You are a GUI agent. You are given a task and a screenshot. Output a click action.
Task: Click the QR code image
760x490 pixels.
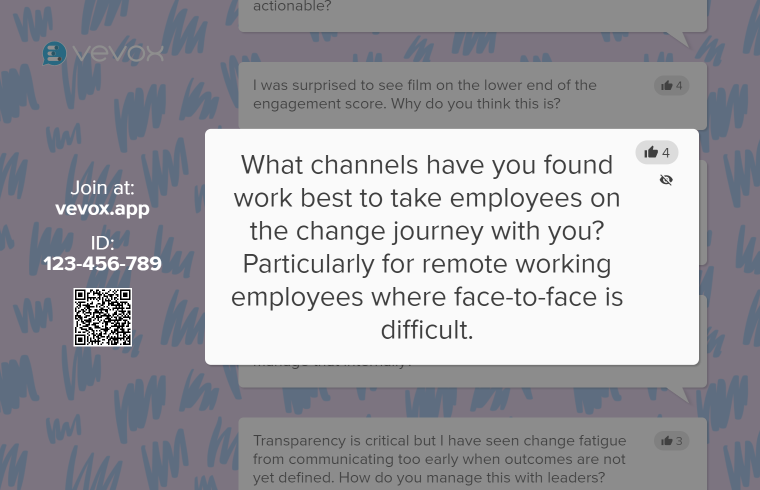click(102, 317)
